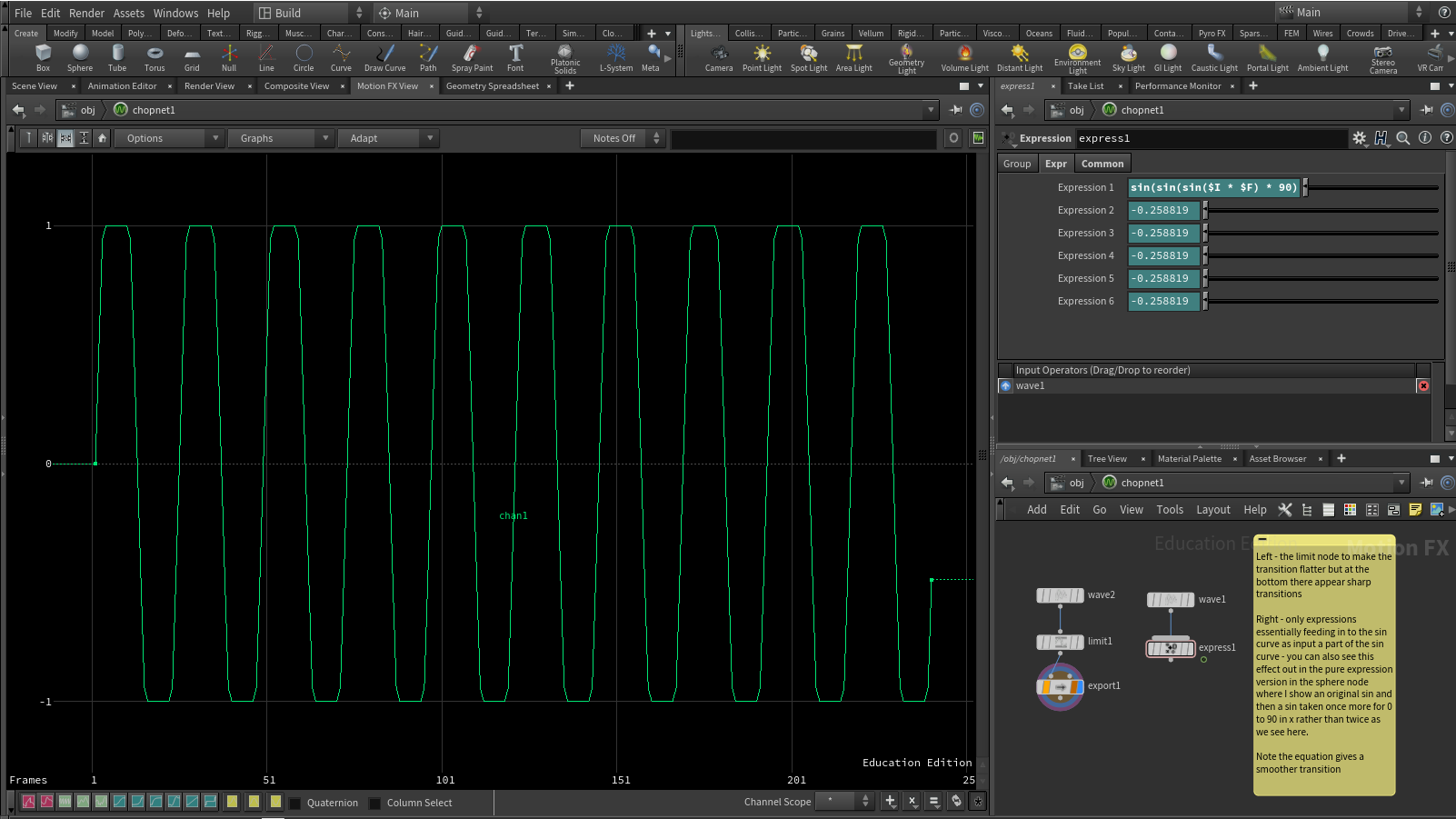The image size is (1456, 819).
Task: Open the Windows menu
Action: click(175, 13)
